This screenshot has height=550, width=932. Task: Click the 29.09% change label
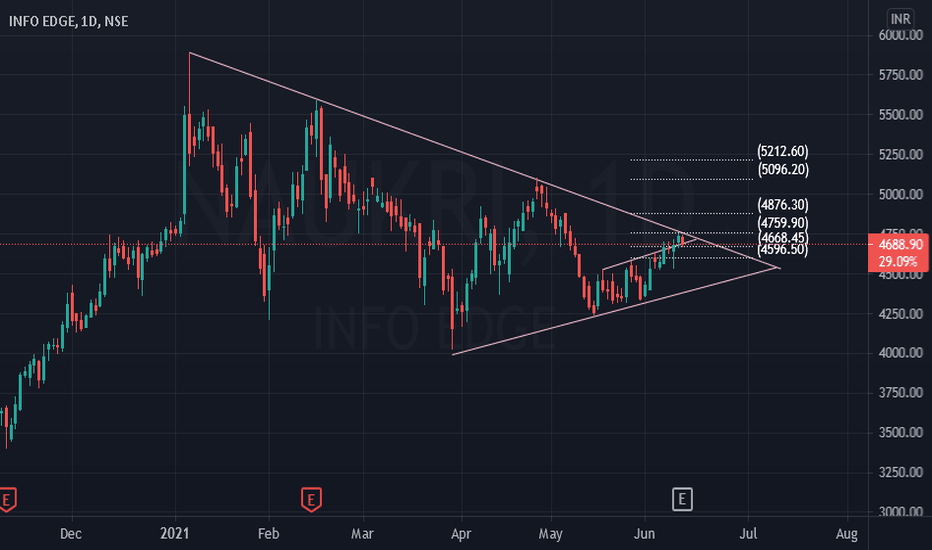pyautogui.click(x=898, y=262)
